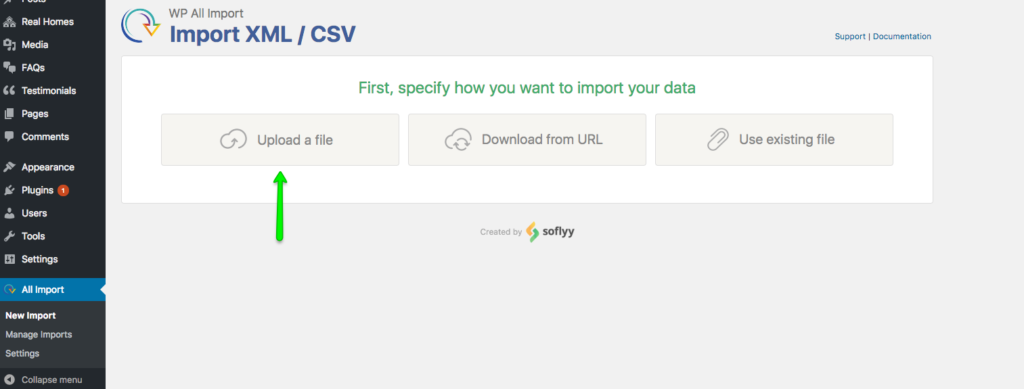Click the download cloud sync icon
This screenshot has height=389, width=1024.
coord(458,140)
